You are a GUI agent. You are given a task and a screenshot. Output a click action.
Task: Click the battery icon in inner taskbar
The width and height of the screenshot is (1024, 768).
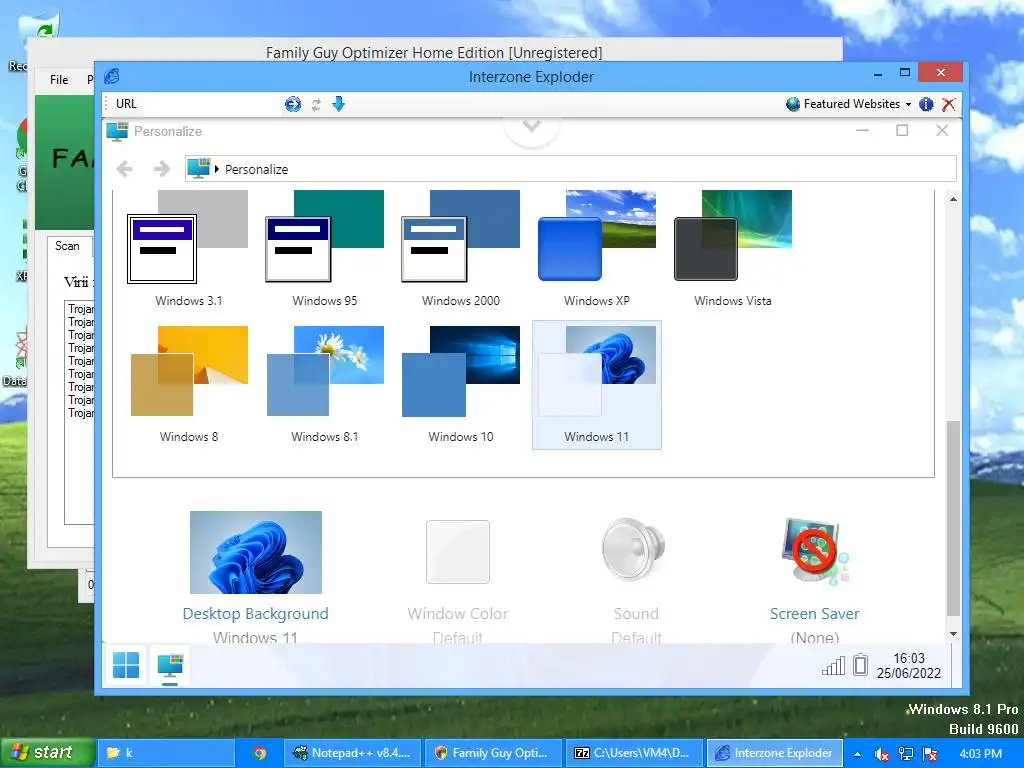(861, 664)
